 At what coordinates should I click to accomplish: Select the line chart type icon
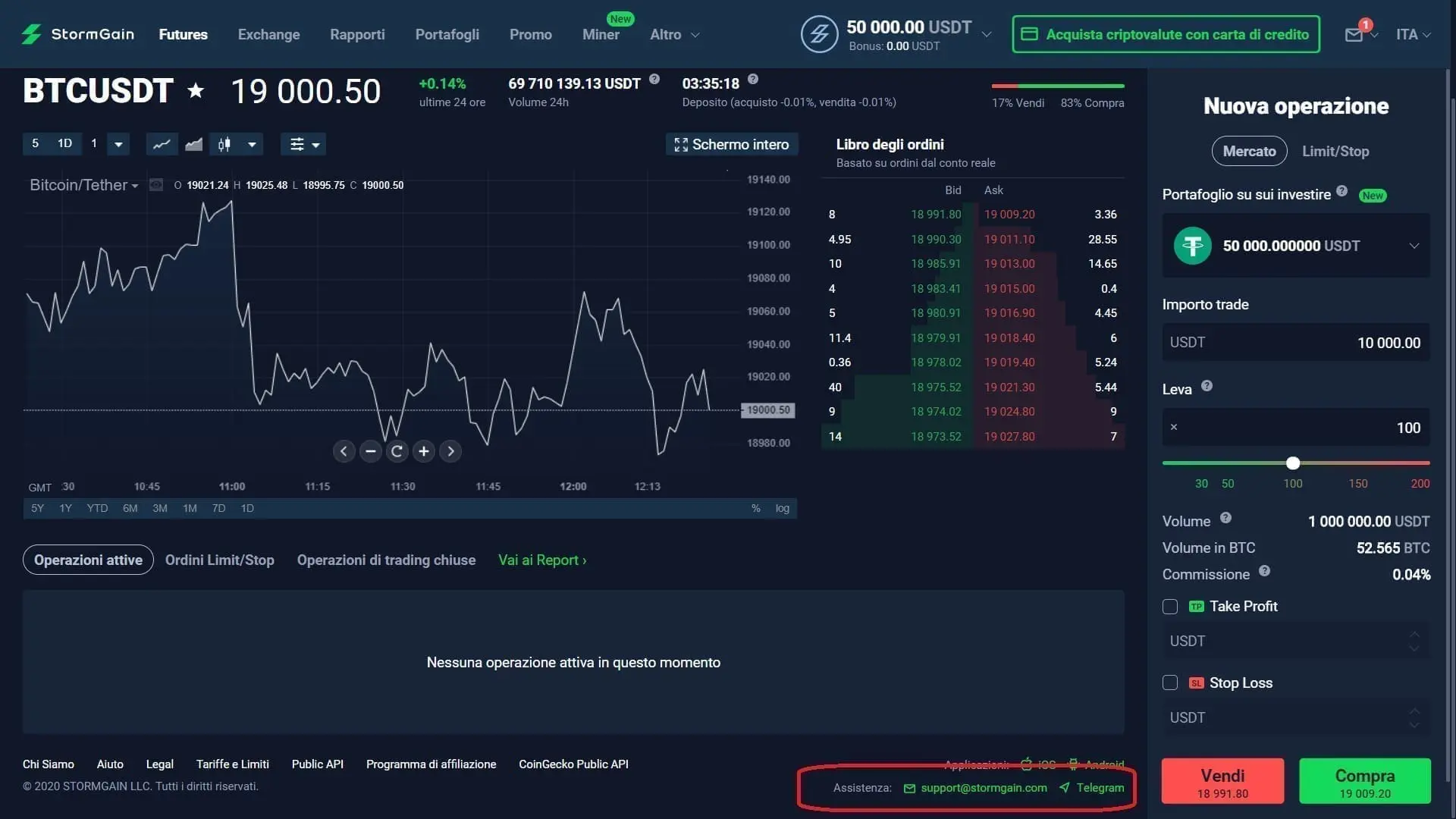tap(162, 144)
